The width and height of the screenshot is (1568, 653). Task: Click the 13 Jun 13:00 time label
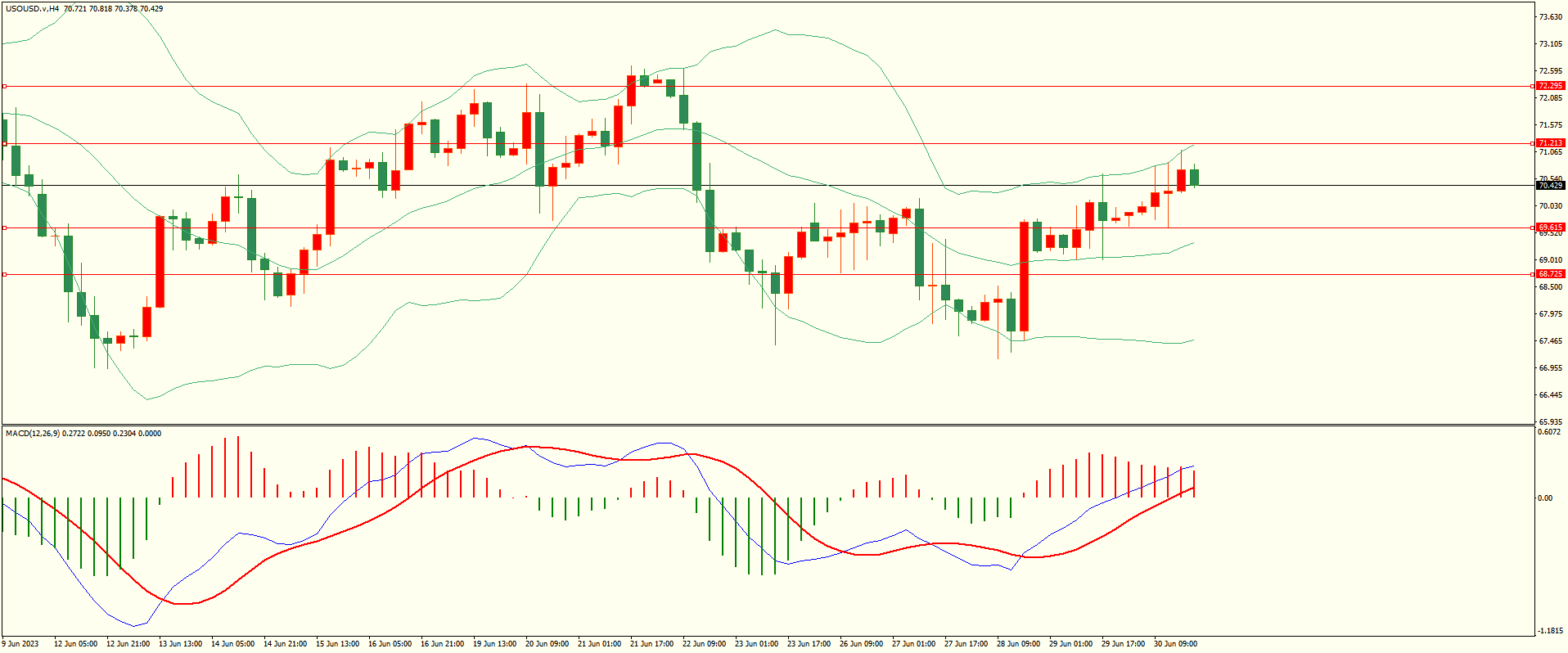tap(180, 644)
